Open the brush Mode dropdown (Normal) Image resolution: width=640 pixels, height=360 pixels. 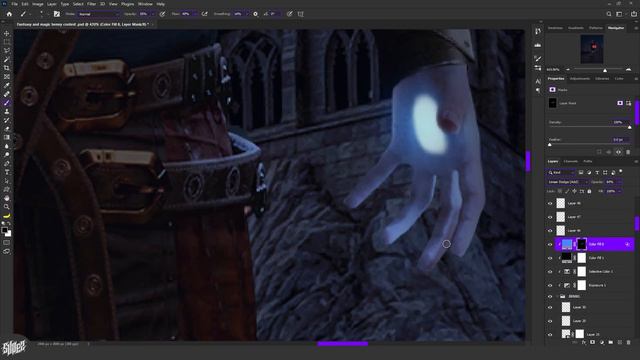point(98,14)
